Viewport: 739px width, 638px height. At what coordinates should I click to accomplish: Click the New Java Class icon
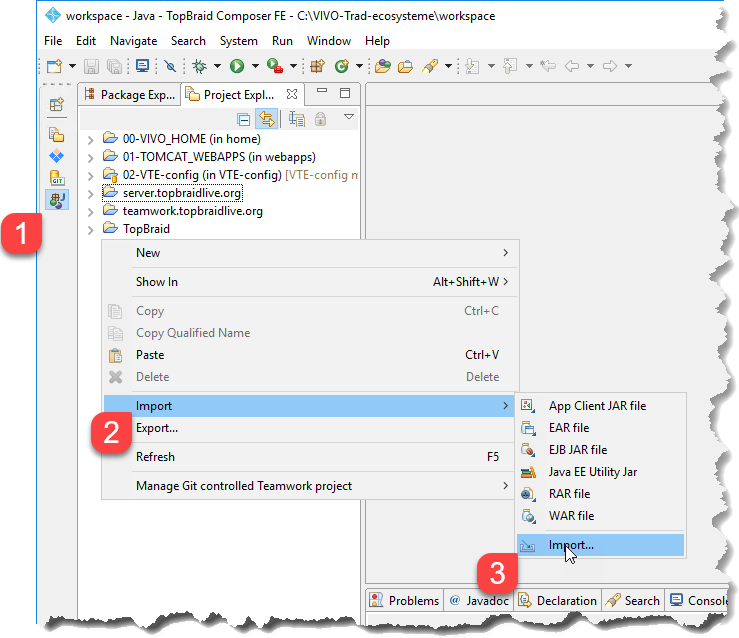342,66
